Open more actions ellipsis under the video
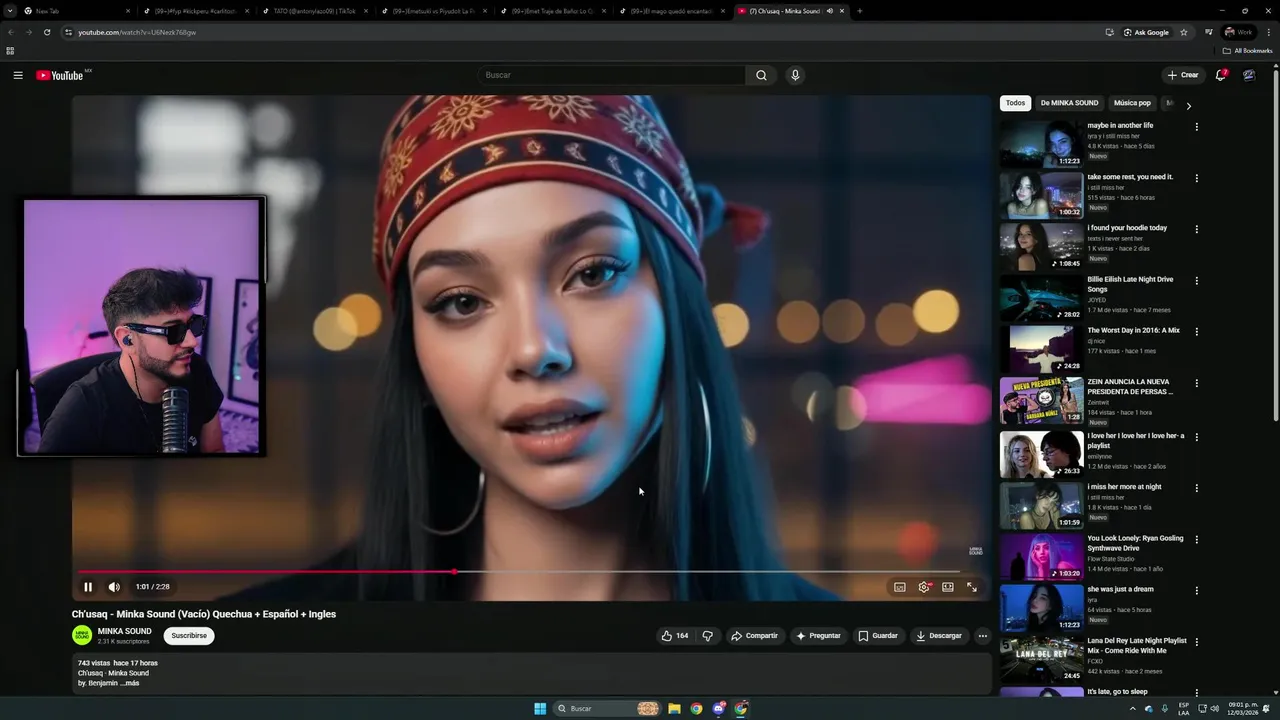Image resolution: width=1280 pixels, height=720 pixels. tap(982, 636)
